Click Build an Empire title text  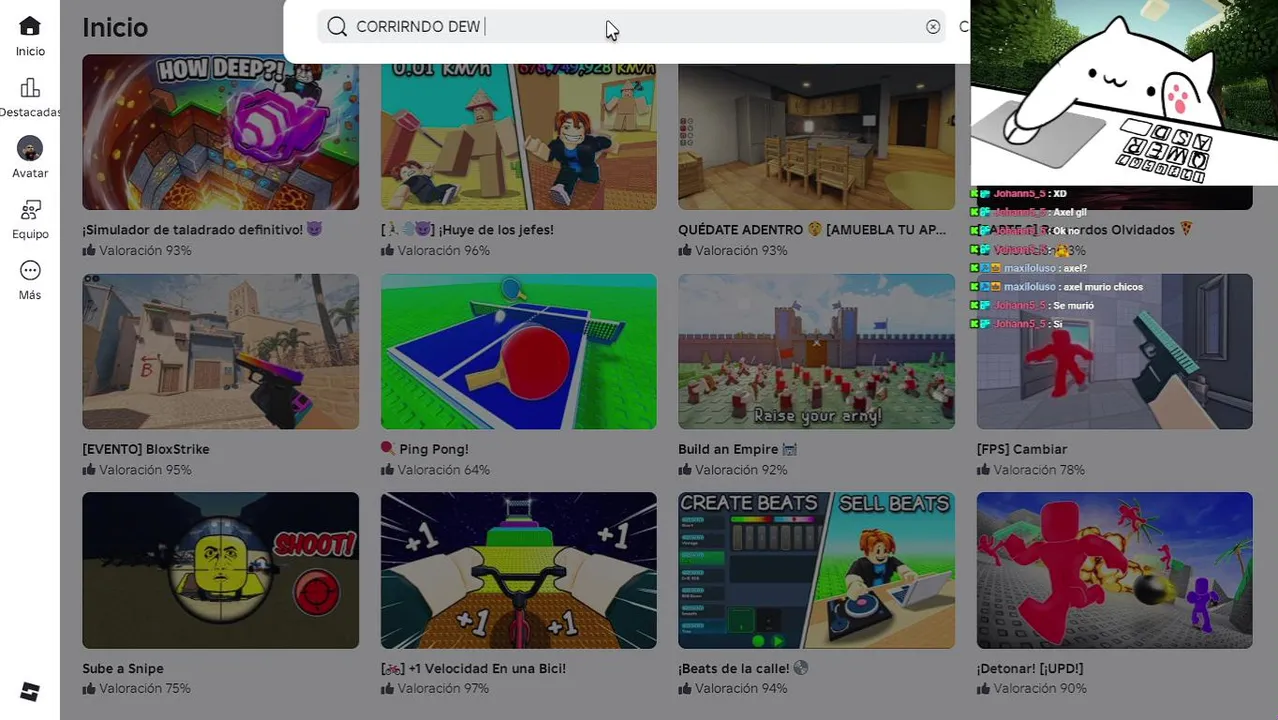737,449
